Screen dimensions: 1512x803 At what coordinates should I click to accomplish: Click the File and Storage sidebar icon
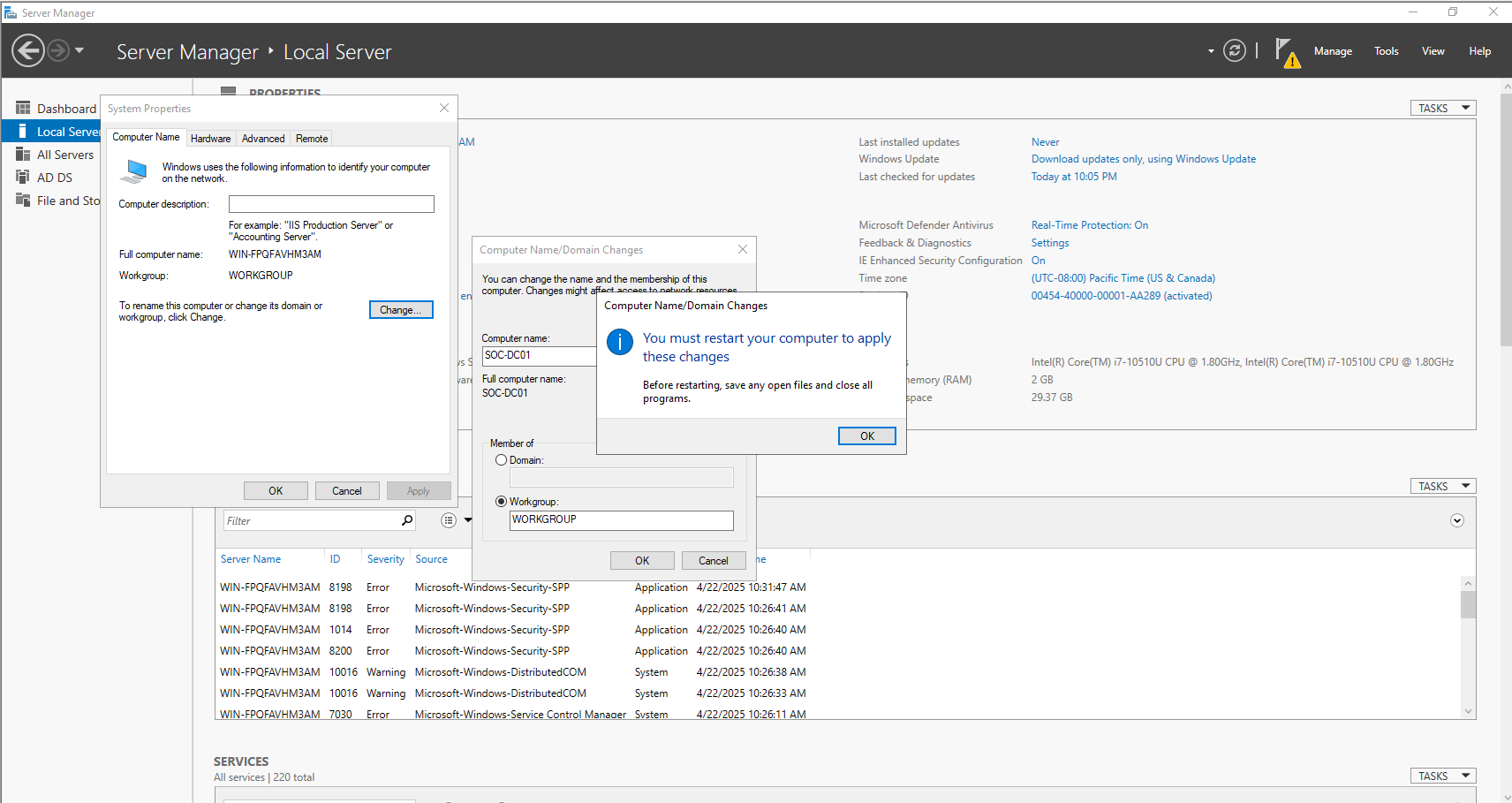point(23,200)
